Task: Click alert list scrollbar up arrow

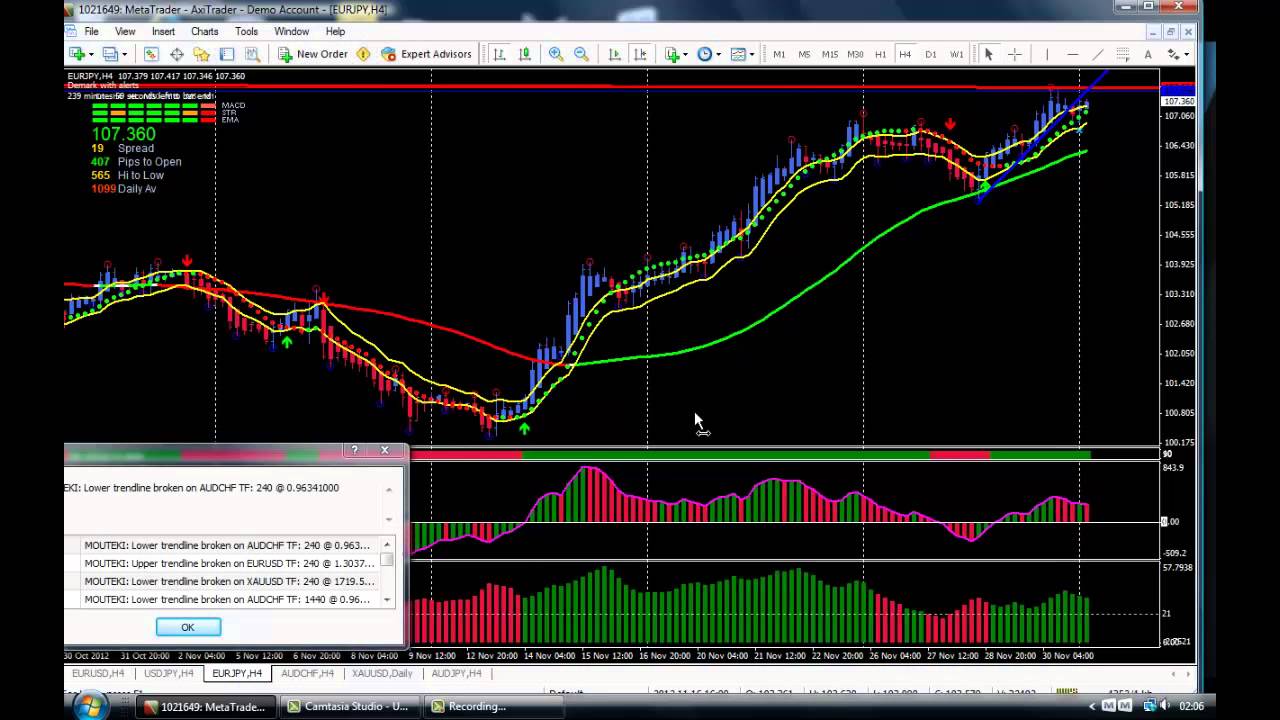Action: coord(387,544)
